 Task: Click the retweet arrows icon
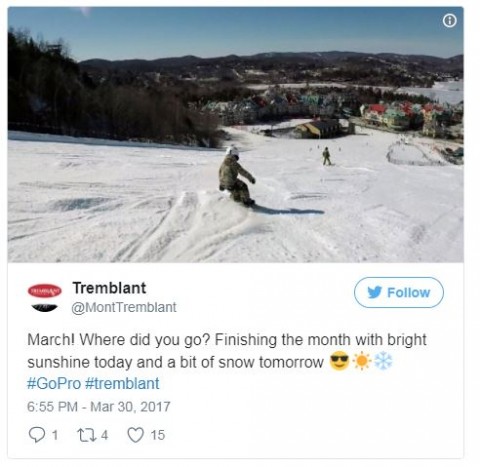point(86,435)
